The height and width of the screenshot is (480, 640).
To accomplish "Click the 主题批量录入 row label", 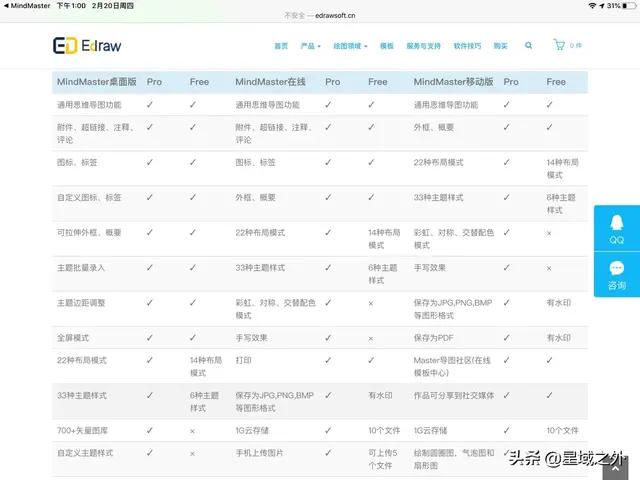I will click(81, 268).
